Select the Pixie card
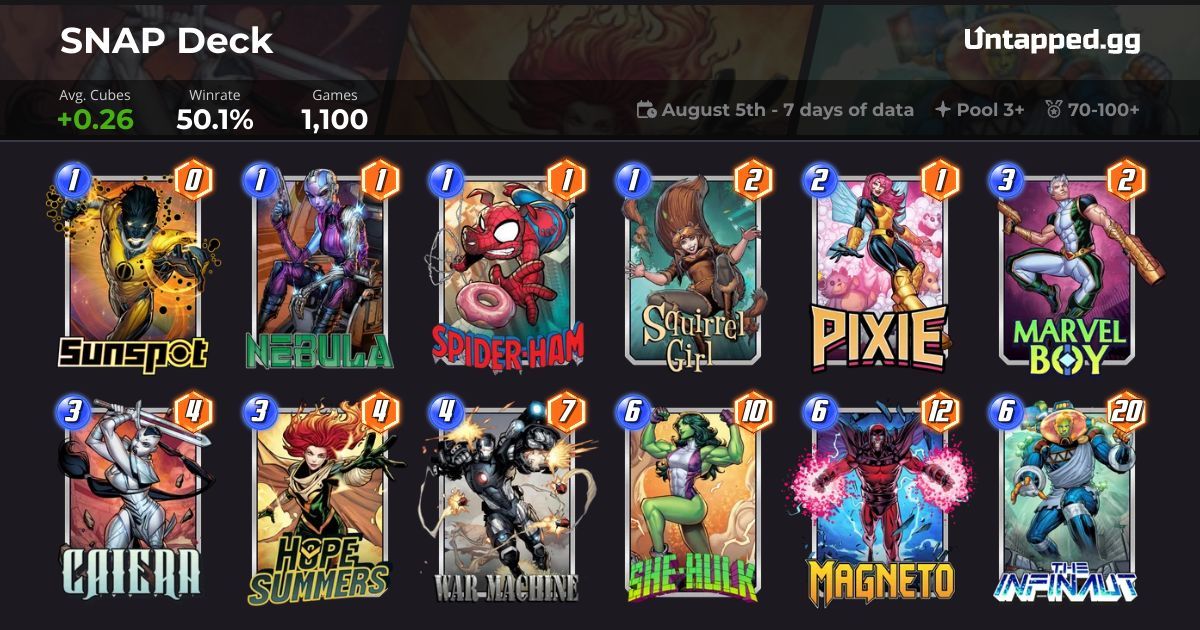 point(881,268)
